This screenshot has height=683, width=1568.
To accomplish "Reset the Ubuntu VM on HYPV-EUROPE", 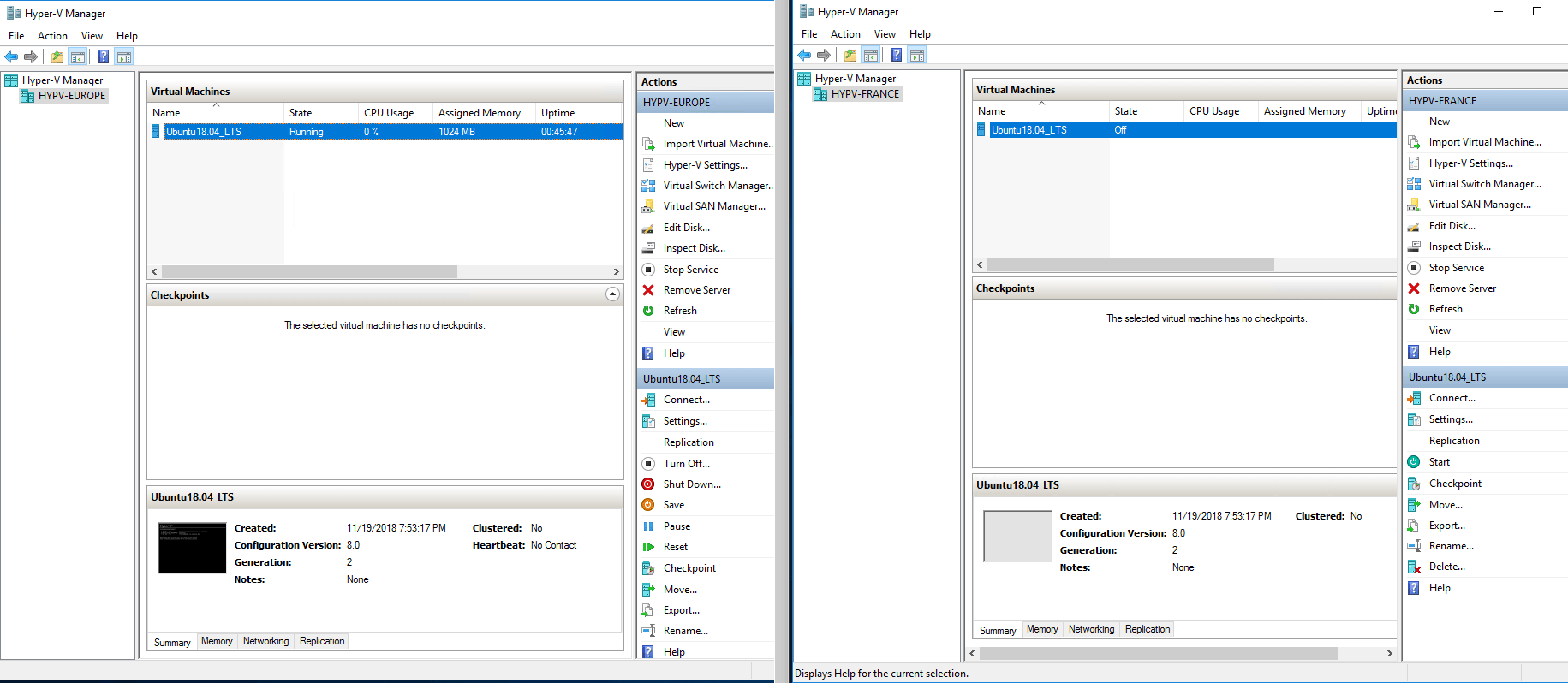I will [675, 547].
